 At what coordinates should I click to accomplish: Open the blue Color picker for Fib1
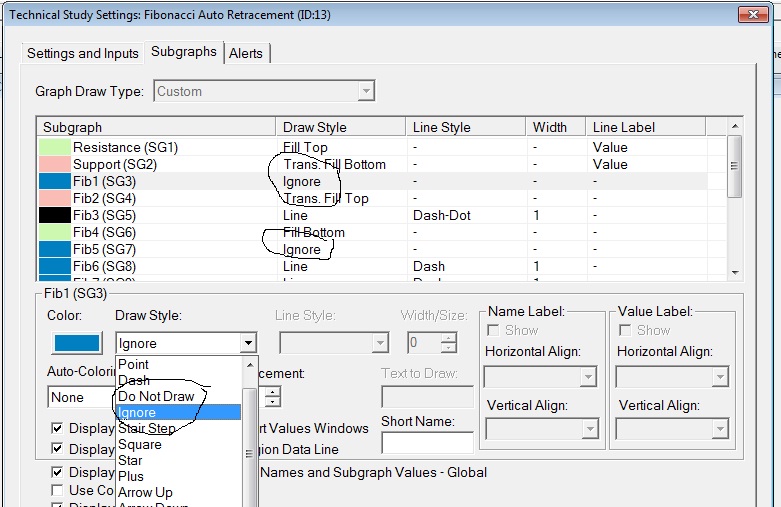77,343
